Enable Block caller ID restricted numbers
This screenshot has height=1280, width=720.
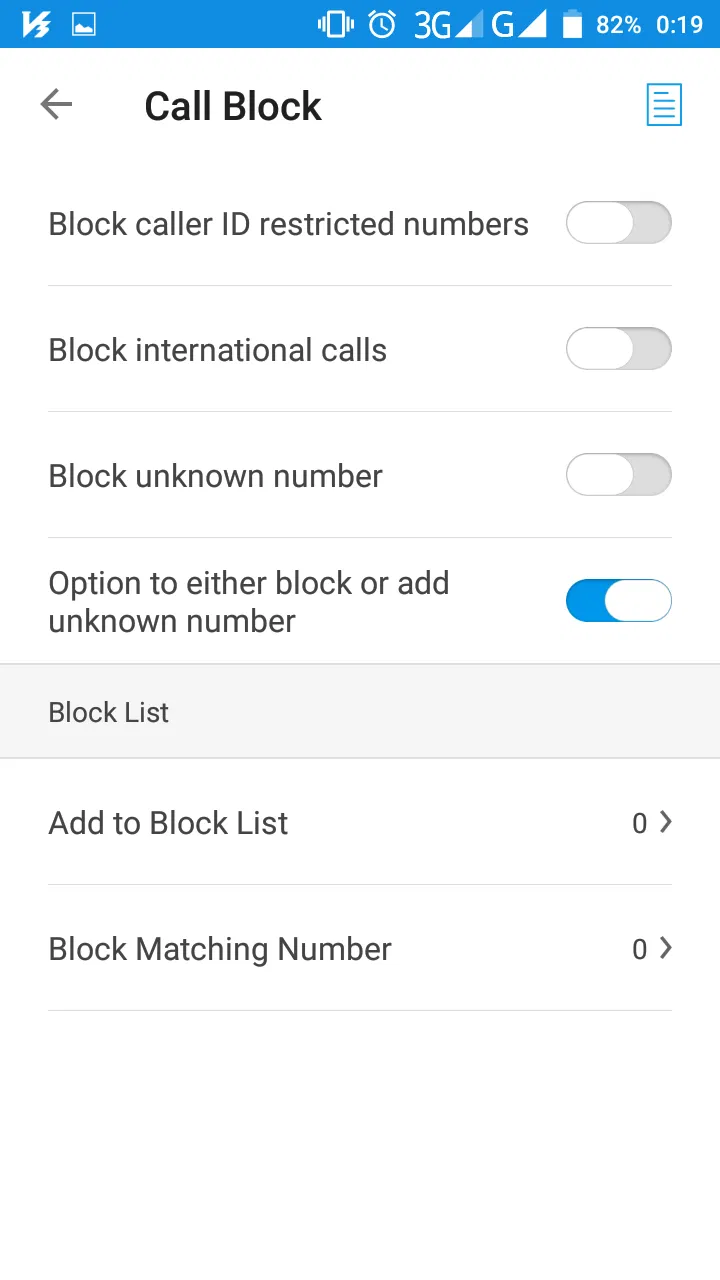coord(618,223)
